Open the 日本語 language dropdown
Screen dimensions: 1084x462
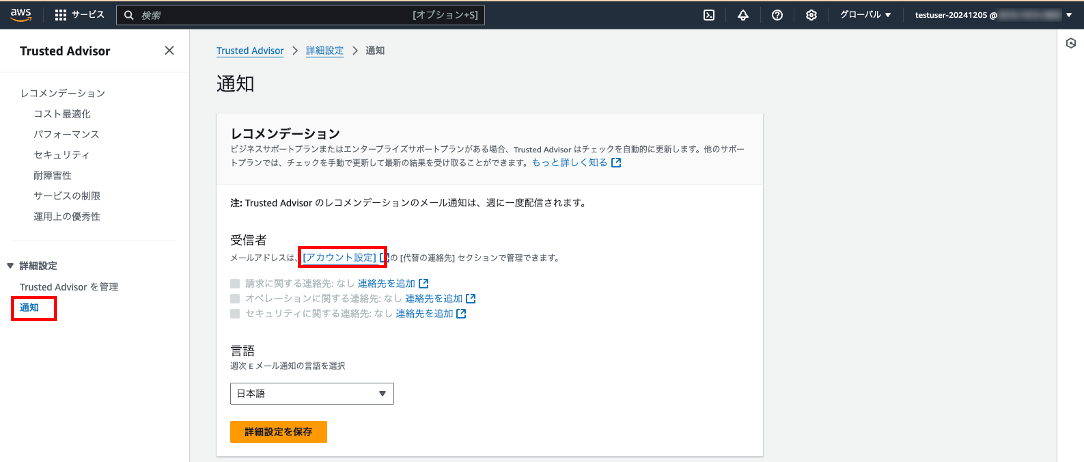coord(312,394)
